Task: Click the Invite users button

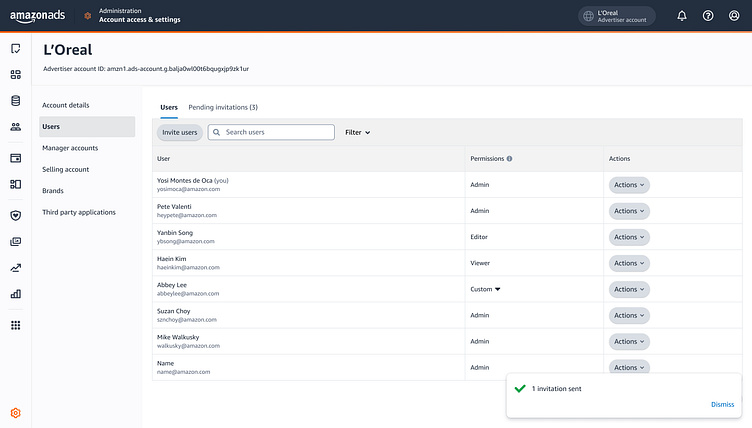Action: click(179, 132)
